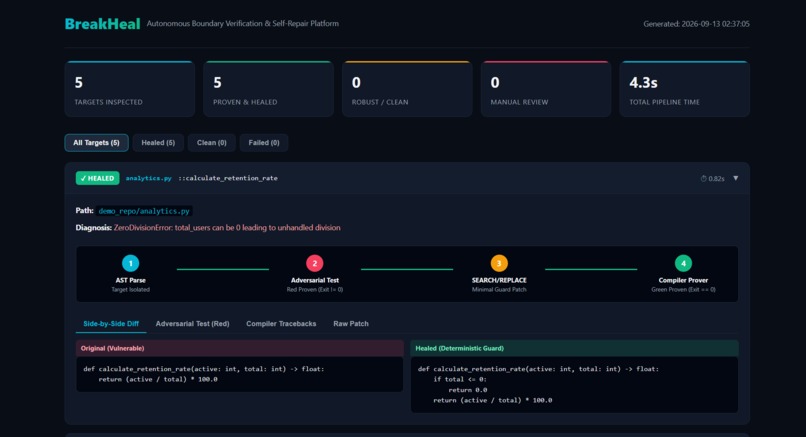Show Clean (0) targets
The image size is (806, 437).
coord(211,142)
